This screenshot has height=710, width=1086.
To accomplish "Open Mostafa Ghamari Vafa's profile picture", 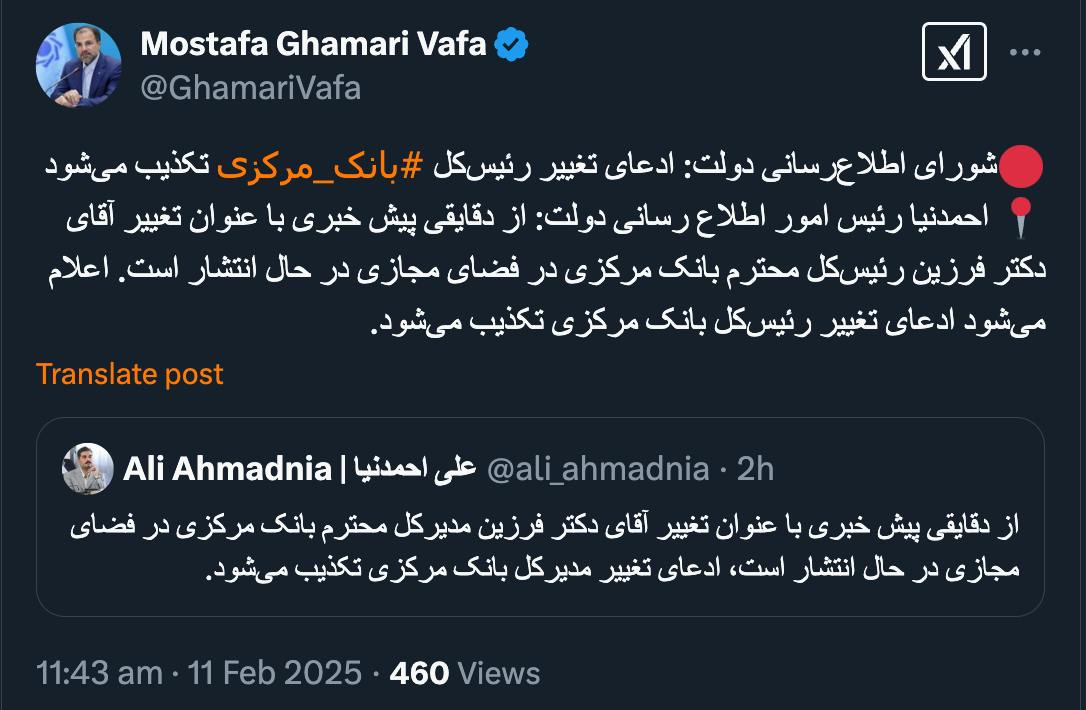I will coord(79,64).
